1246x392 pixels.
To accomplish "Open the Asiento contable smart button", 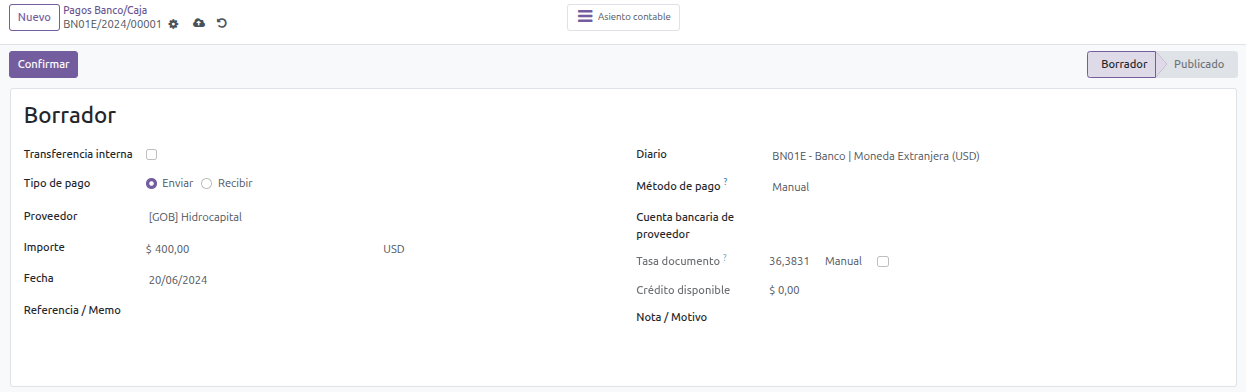I will point(623,17).
